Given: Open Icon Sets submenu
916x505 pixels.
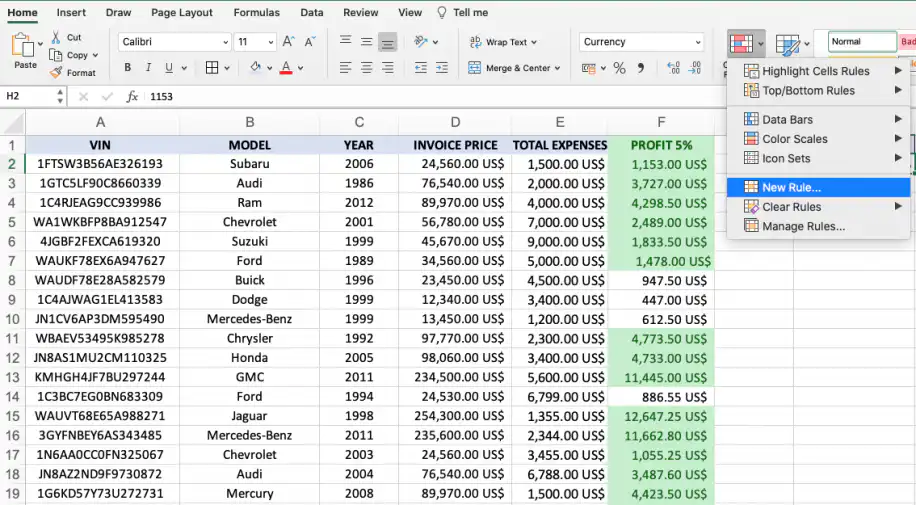Looking at the screenshot, I should [x=818, y=158].
